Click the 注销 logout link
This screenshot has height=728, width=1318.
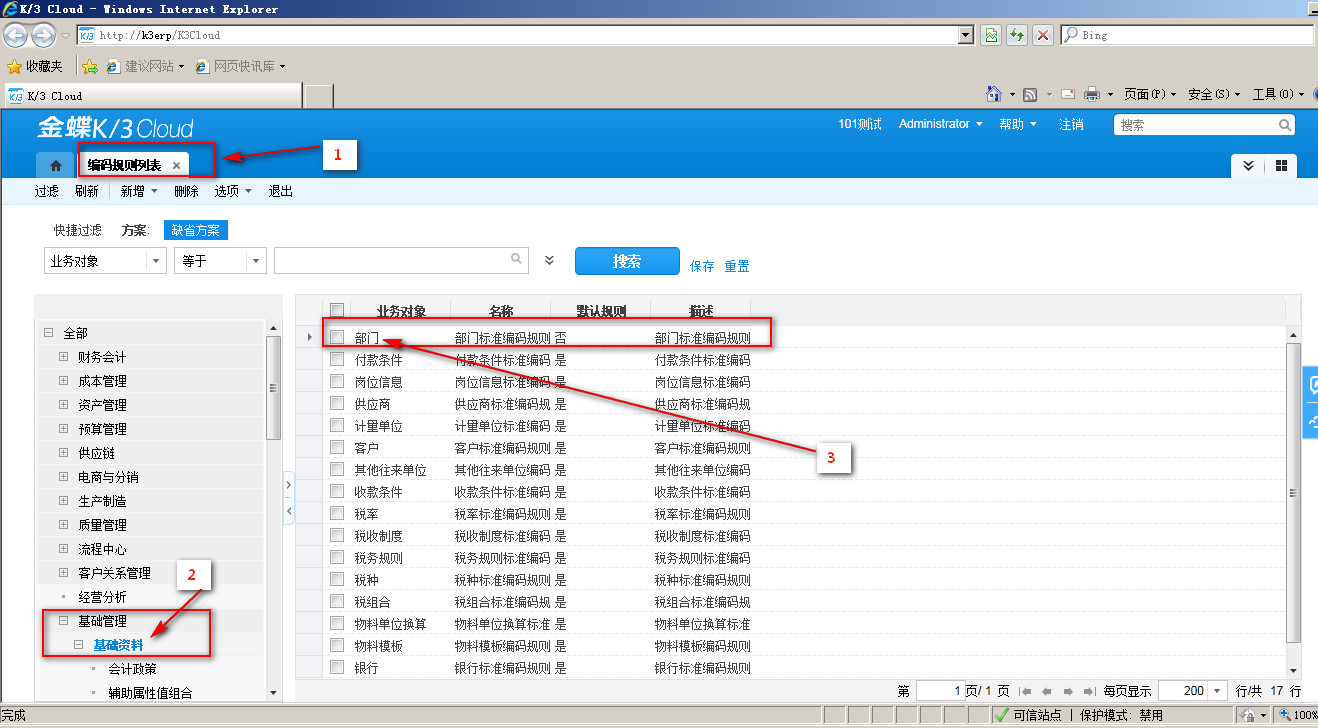(x=1071, y=124)
